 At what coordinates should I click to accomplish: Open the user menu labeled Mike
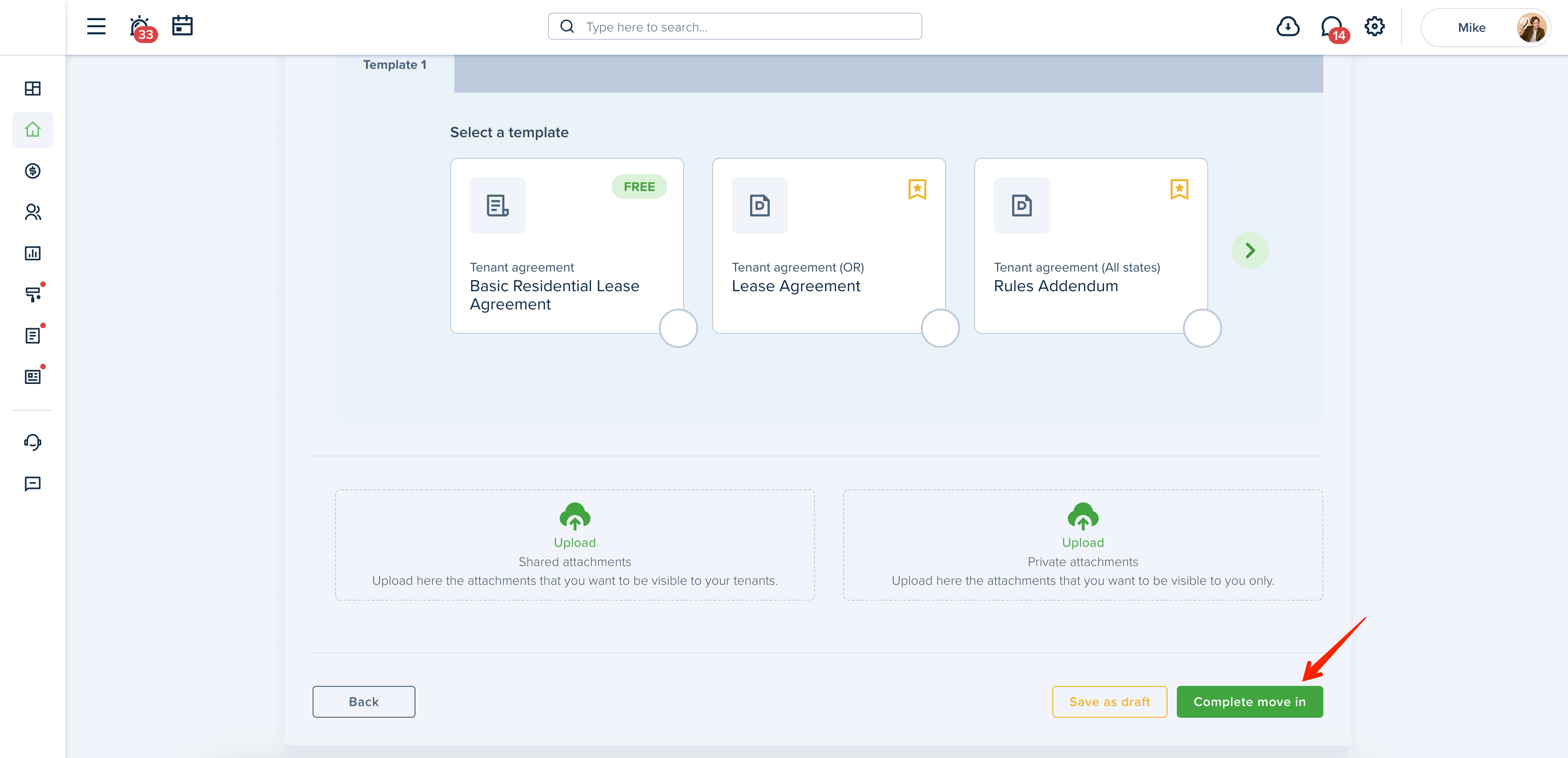tap(1485, 28)
